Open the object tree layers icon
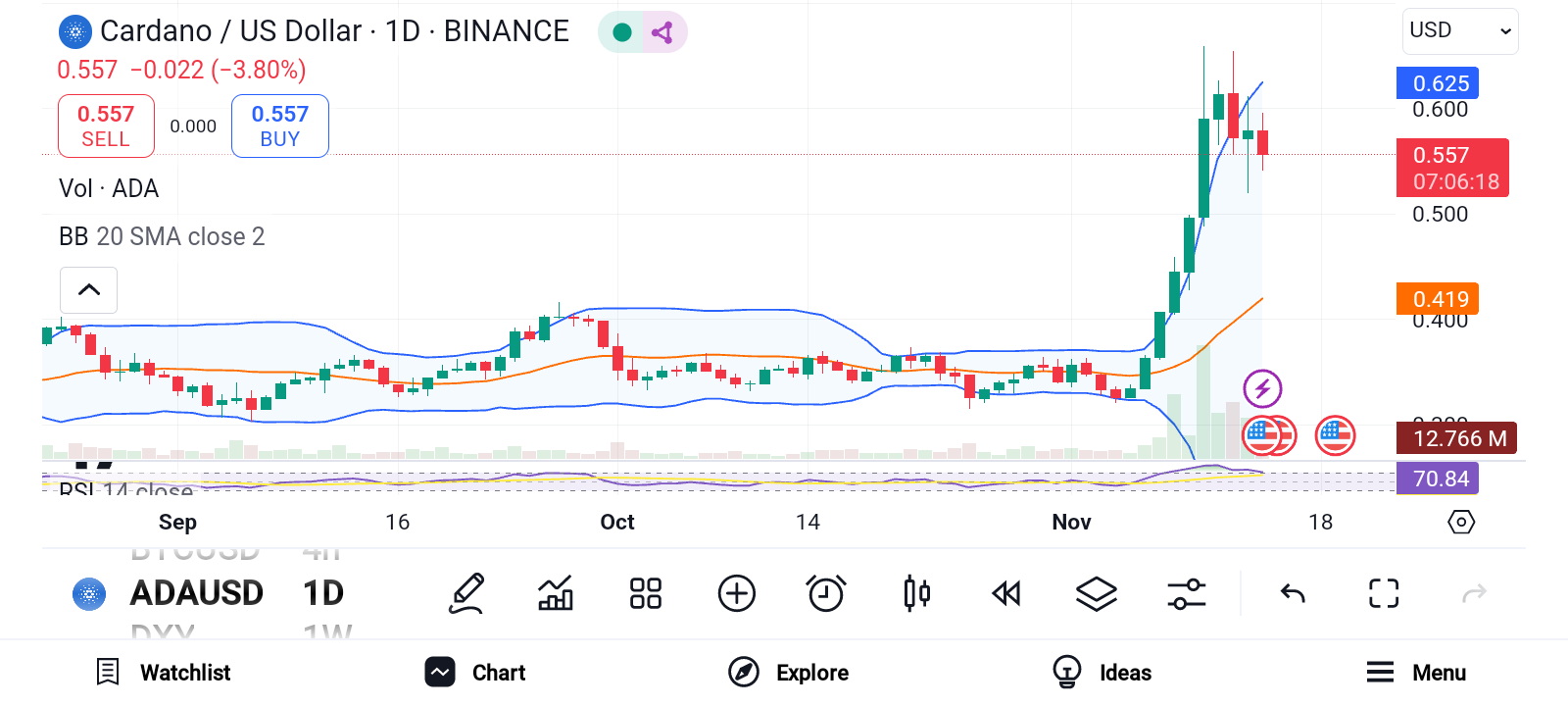Image resolution: width=1568 pixels, height=706 pixels. [x=1097, y=593]
